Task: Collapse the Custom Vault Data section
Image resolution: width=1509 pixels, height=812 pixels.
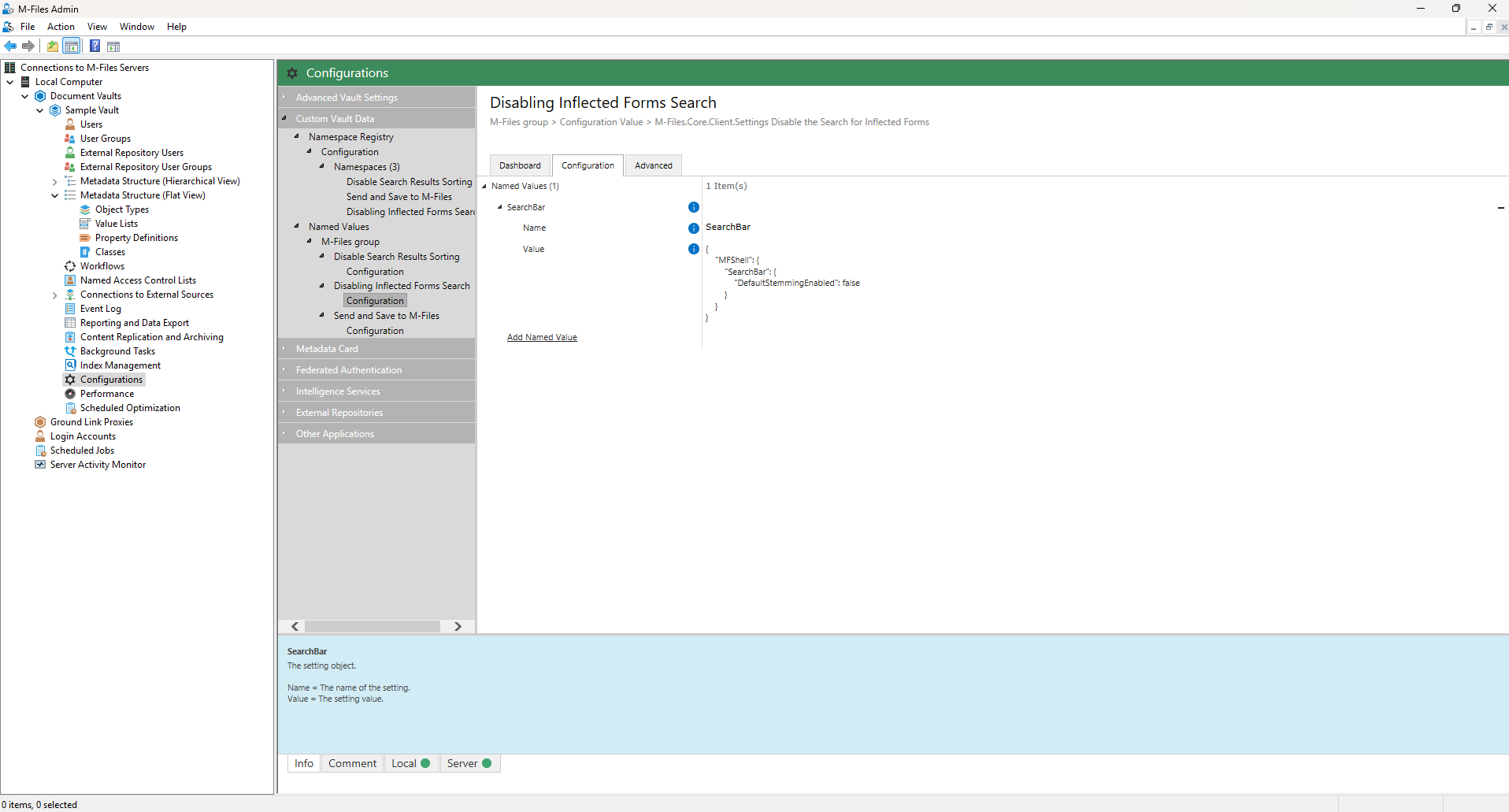Action: coord(284,119)
